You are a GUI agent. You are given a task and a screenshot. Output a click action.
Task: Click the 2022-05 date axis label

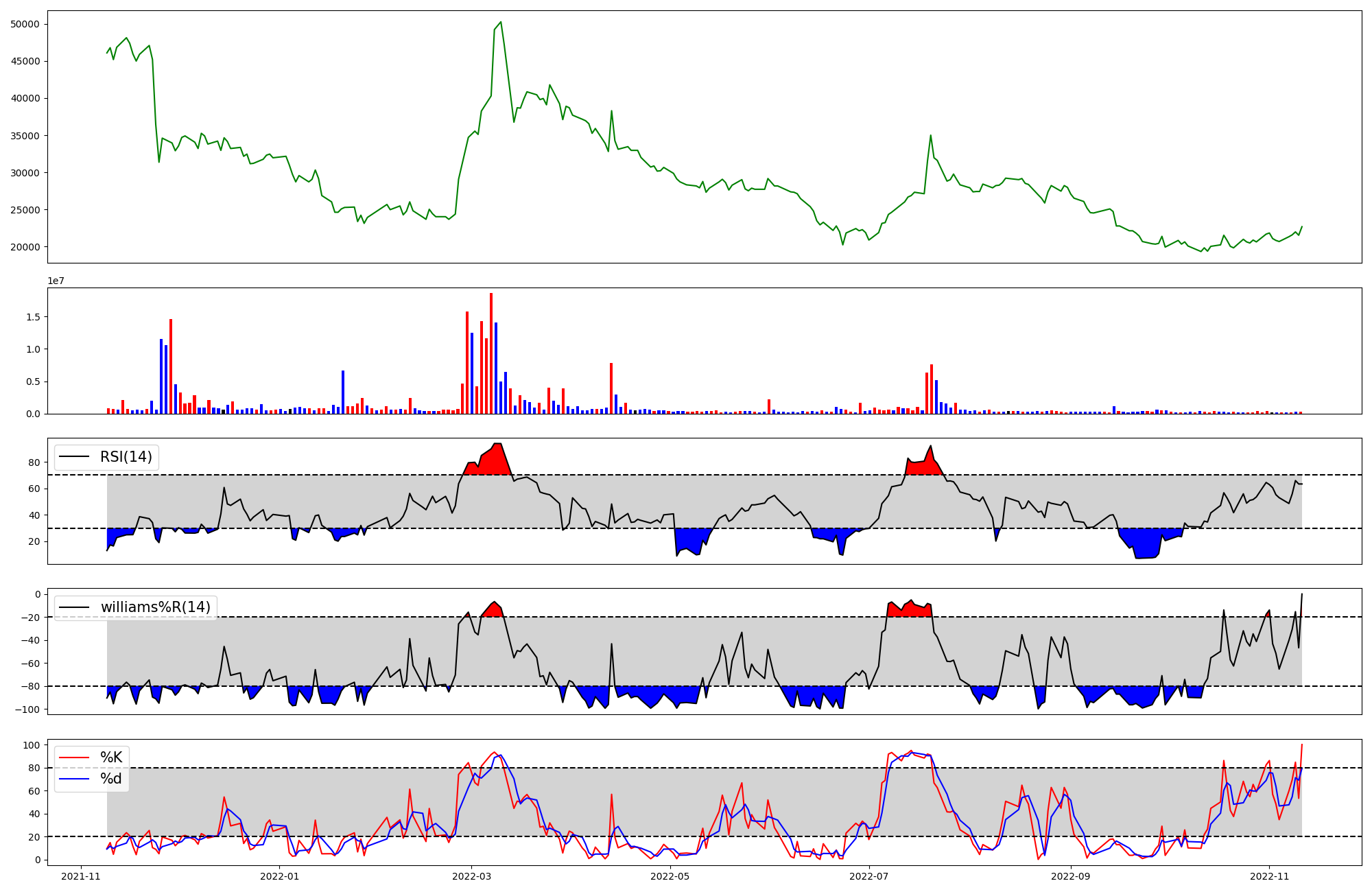coord(670,876)
